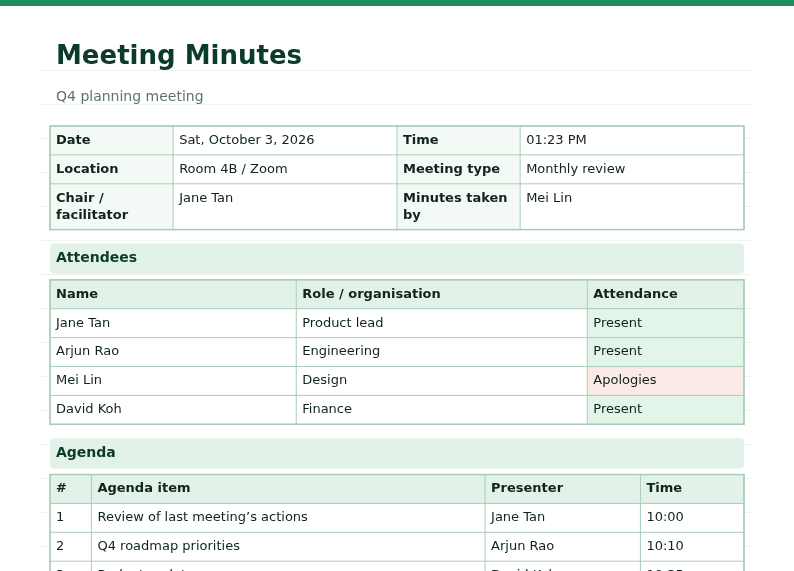
Task: Click the 'Attendance' column header
Action: [x=665, y=294]
